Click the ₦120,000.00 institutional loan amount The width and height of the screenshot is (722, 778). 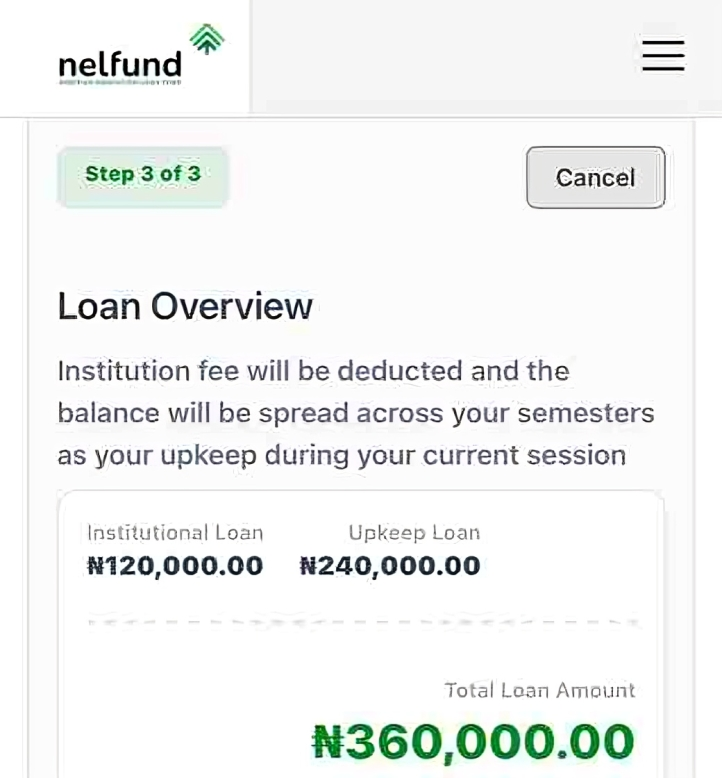point(175,566)
